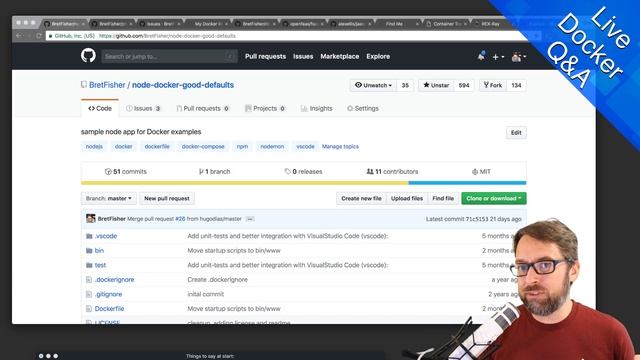Open the docker topic tag

[123, 147]
